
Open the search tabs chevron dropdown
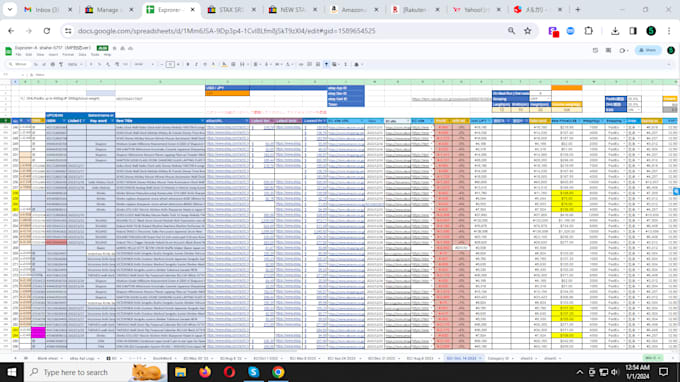pyautogui.click(x=10, y=9)
